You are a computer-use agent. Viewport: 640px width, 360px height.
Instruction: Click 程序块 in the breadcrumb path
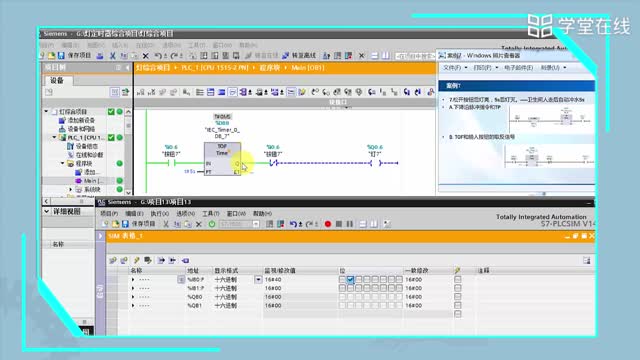point(269,68)
